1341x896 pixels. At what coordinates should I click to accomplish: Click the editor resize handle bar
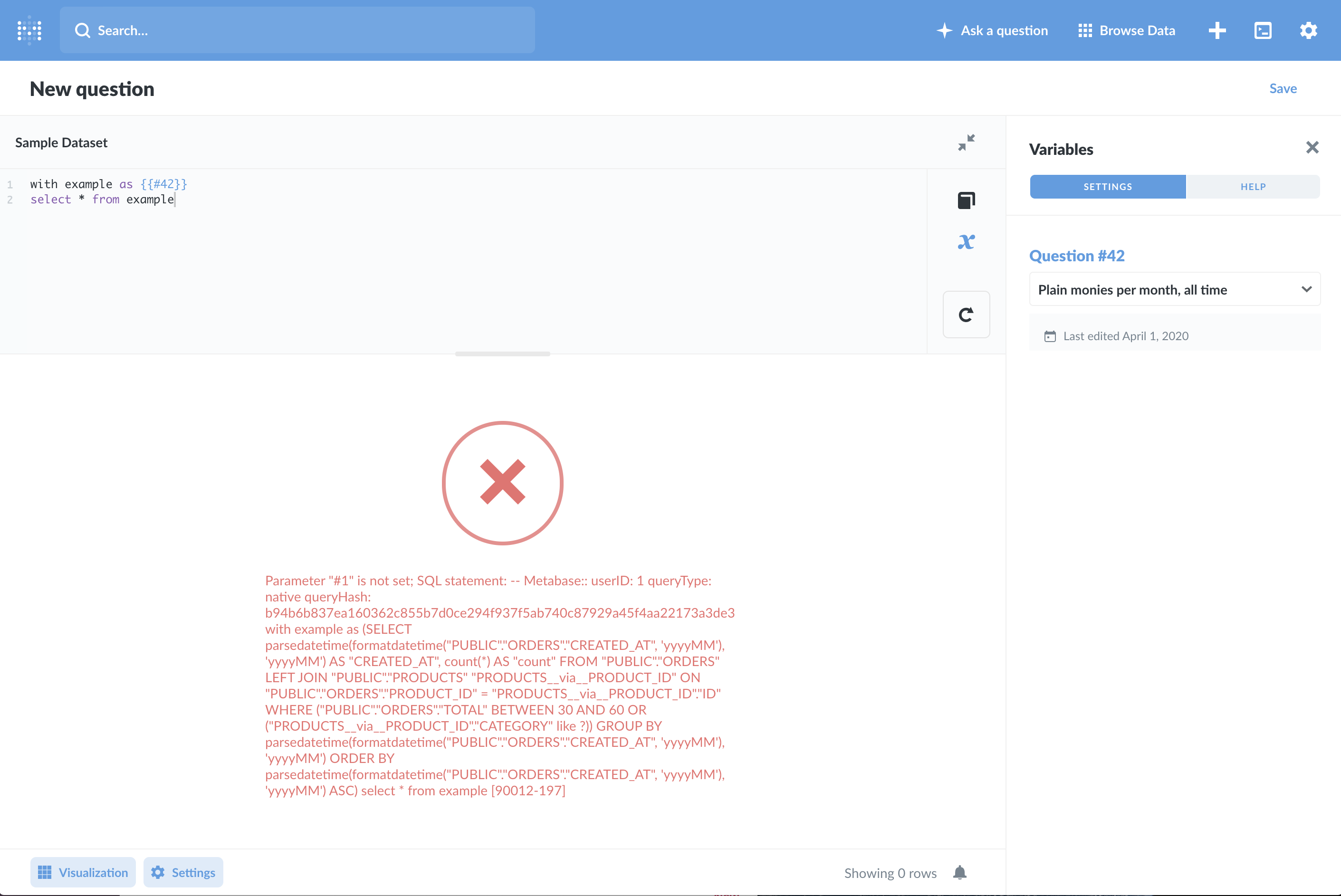(502, 354)
